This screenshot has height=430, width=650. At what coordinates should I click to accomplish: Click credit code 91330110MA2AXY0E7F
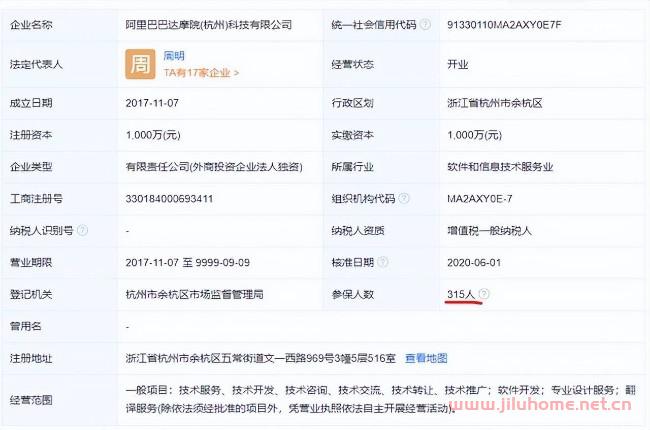503,24
